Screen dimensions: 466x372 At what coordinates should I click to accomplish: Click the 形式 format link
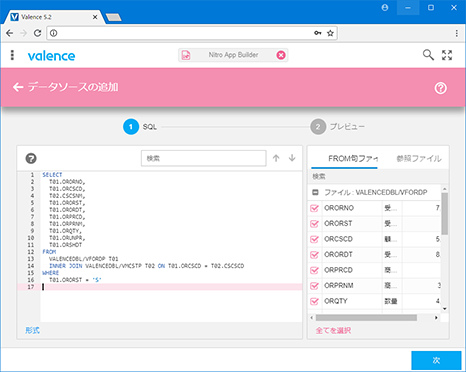click(32, 330)
